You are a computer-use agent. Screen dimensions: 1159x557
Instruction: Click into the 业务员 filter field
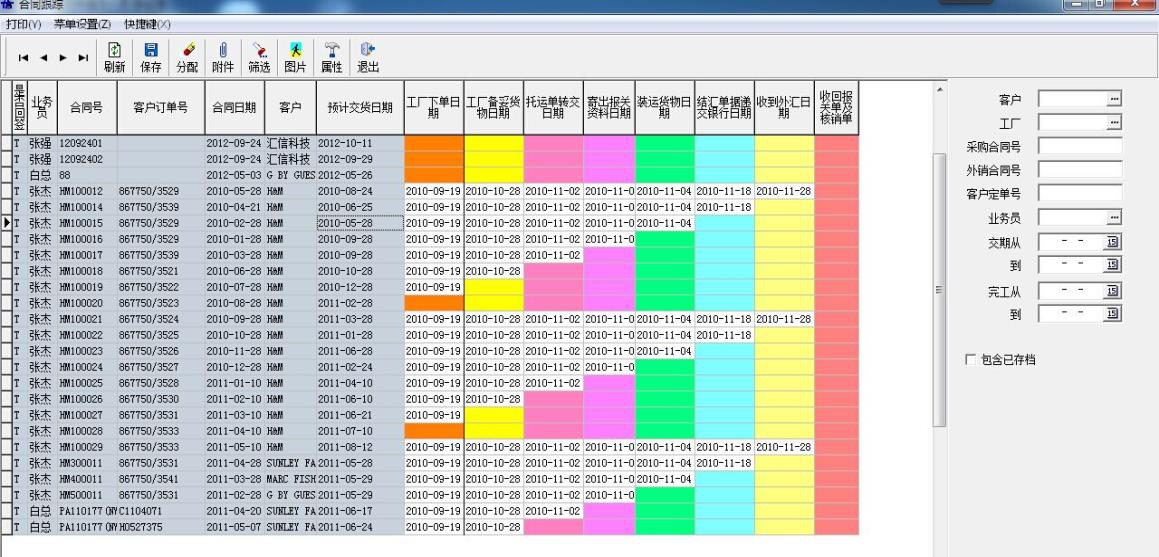(x=1073, y=217)
